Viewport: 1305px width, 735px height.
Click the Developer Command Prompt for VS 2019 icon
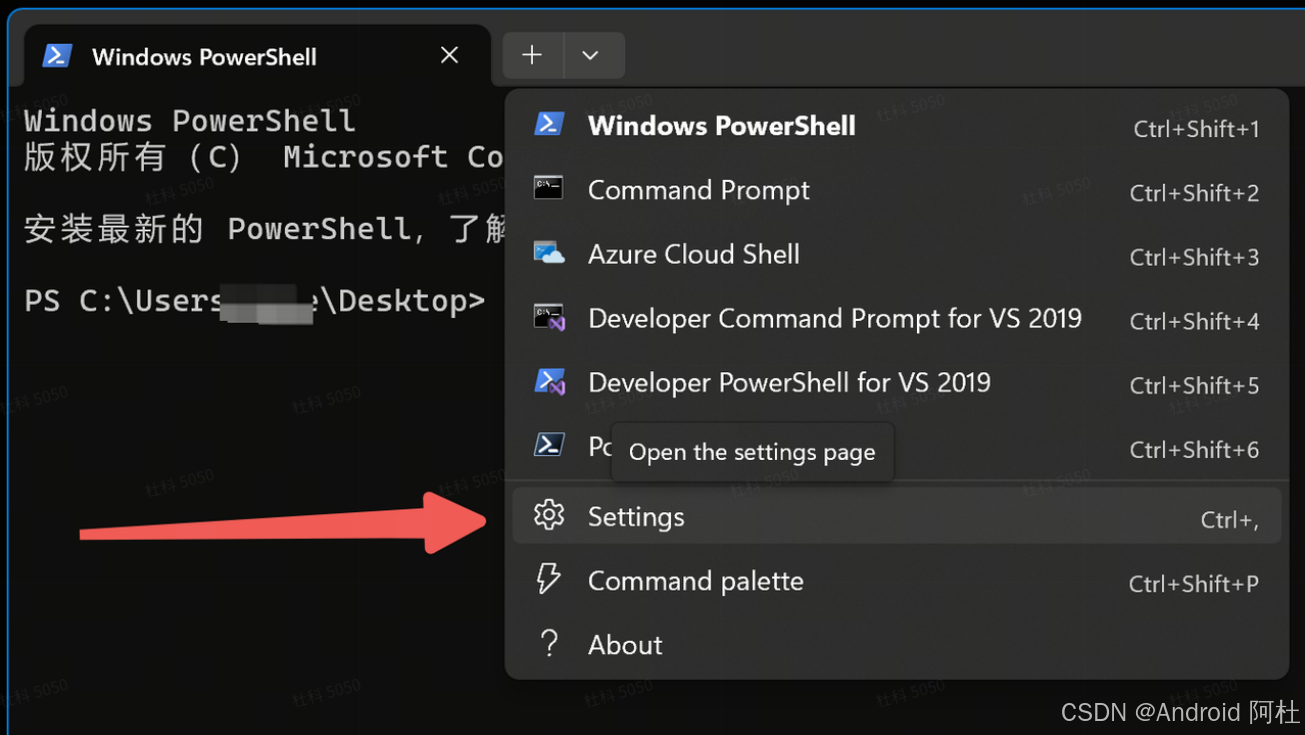coord(549,317)
